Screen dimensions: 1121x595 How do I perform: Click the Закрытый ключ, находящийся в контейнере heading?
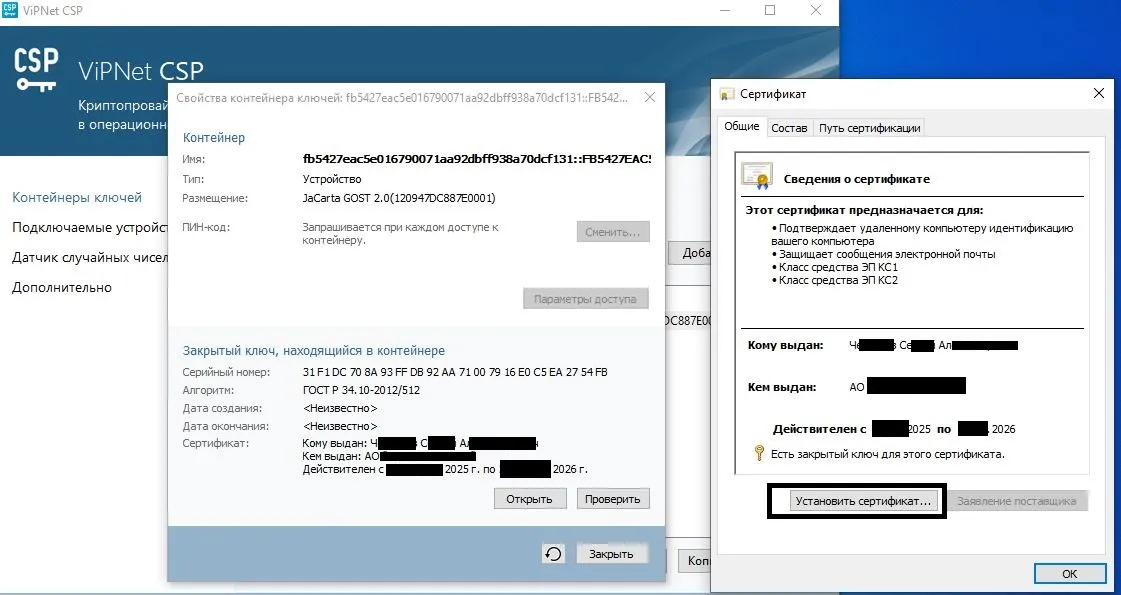point(314,350)
